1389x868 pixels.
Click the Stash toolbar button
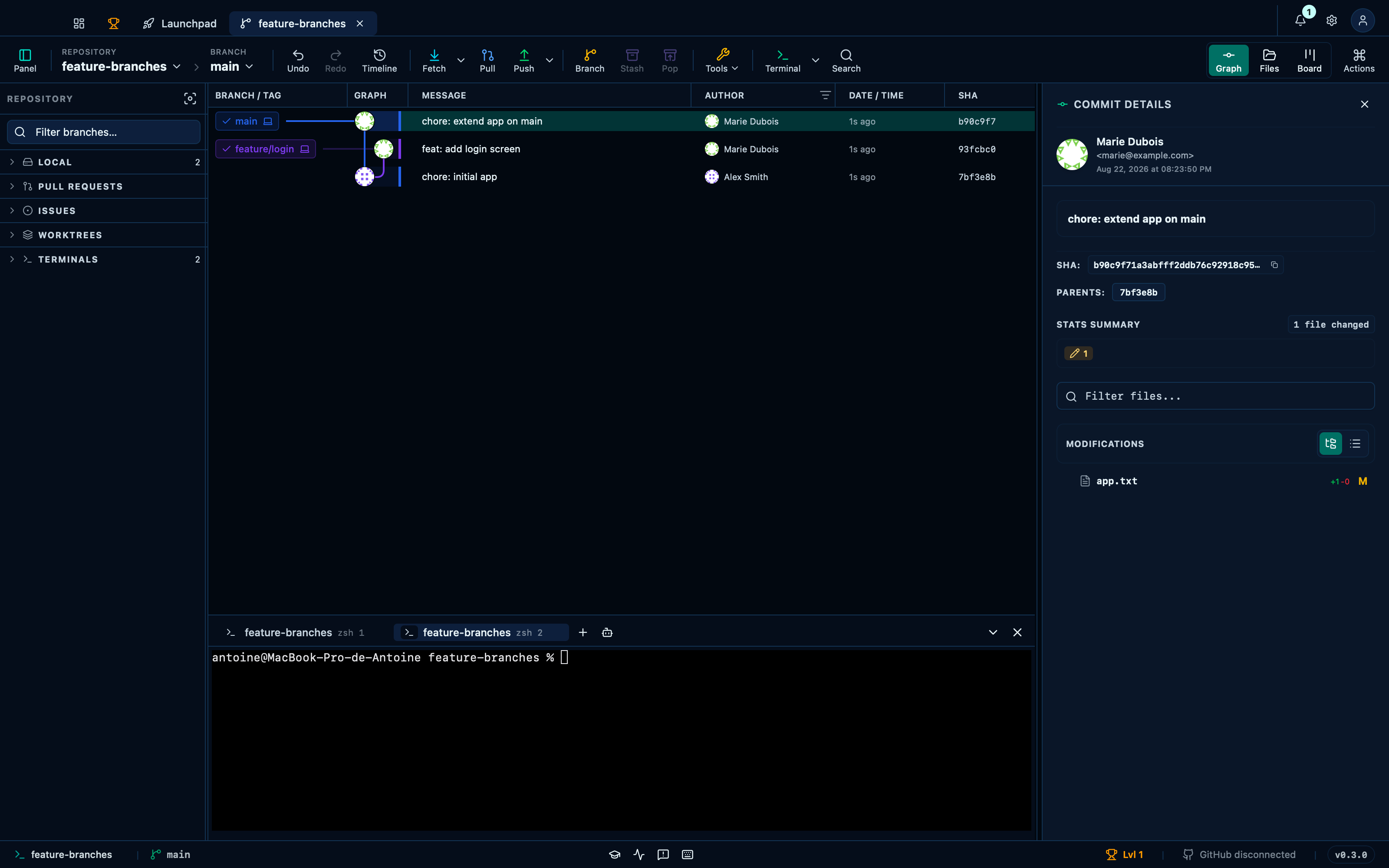[x=632, y=60]
